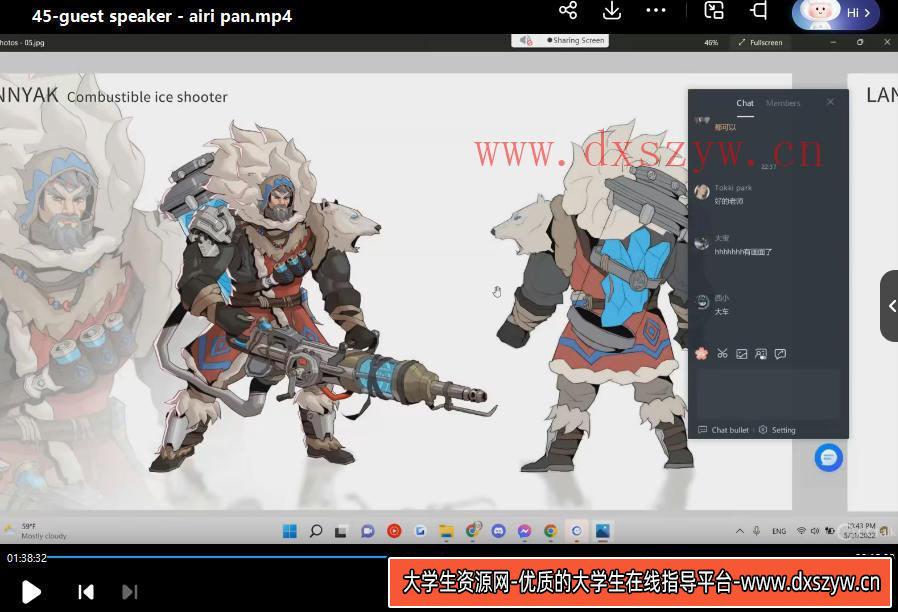Open the more options ellipsis menu
This screenshot has height=612, width=898.
click(x=656, y=10)
